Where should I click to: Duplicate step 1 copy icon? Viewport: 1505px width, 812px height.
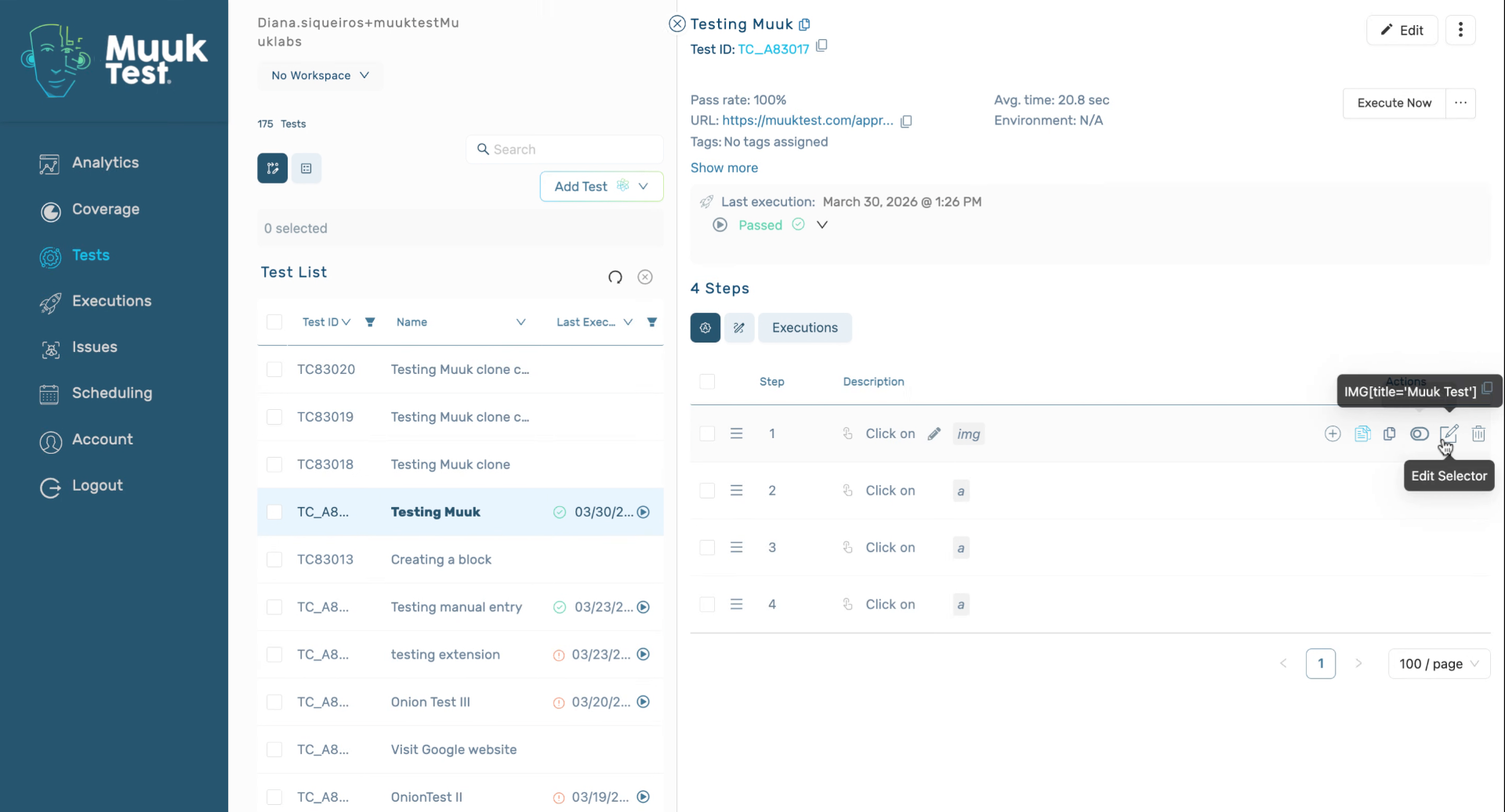[x=1390, y=433]
